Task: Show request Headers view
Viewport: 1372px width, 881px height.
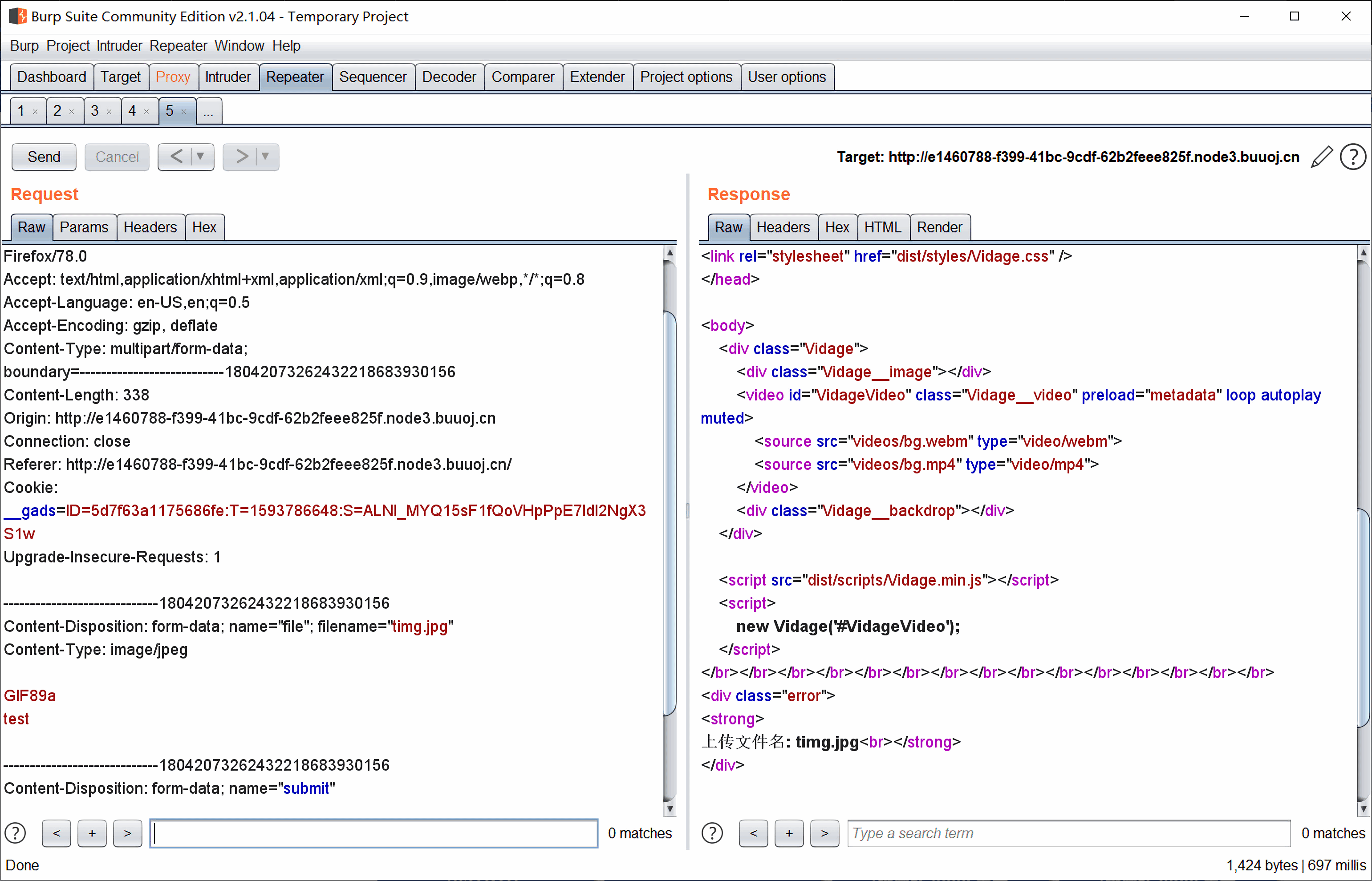Action: (150, 227)
